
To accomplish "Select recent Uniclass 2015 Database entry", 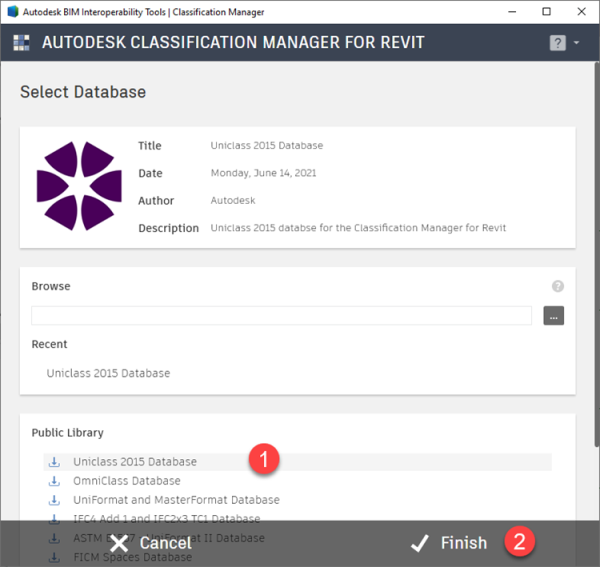I will (x=108, y=373).
